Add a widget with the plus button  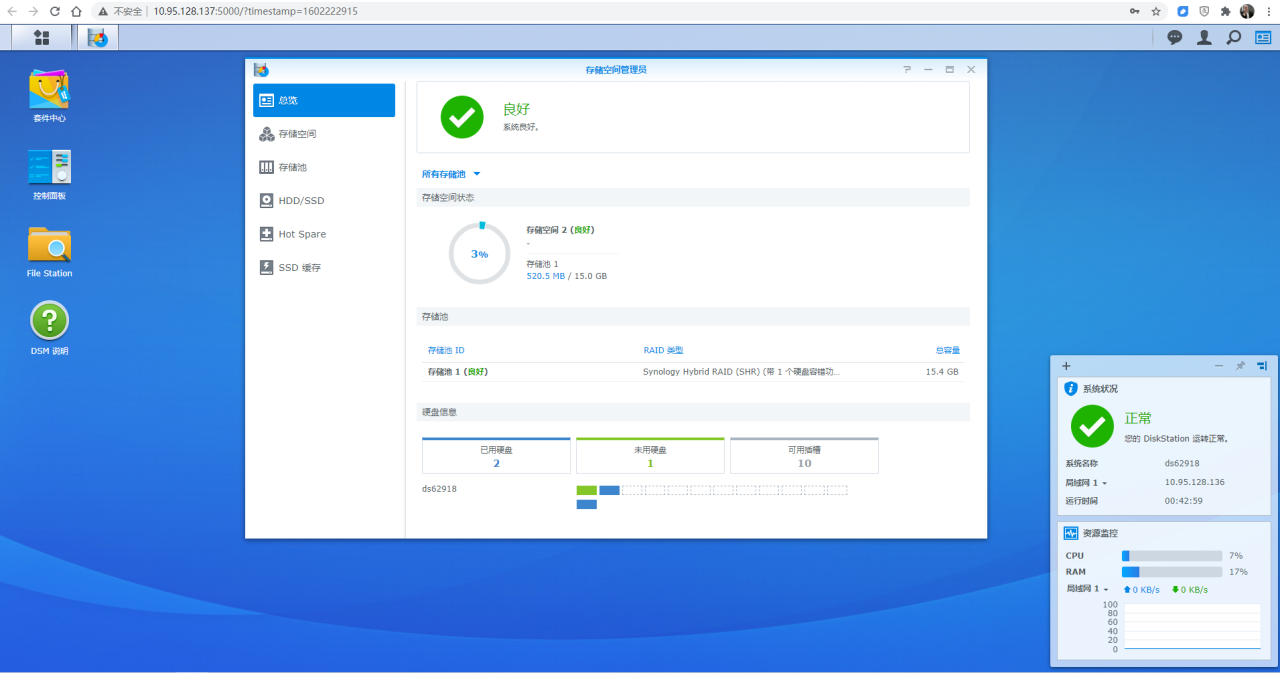1066,366
